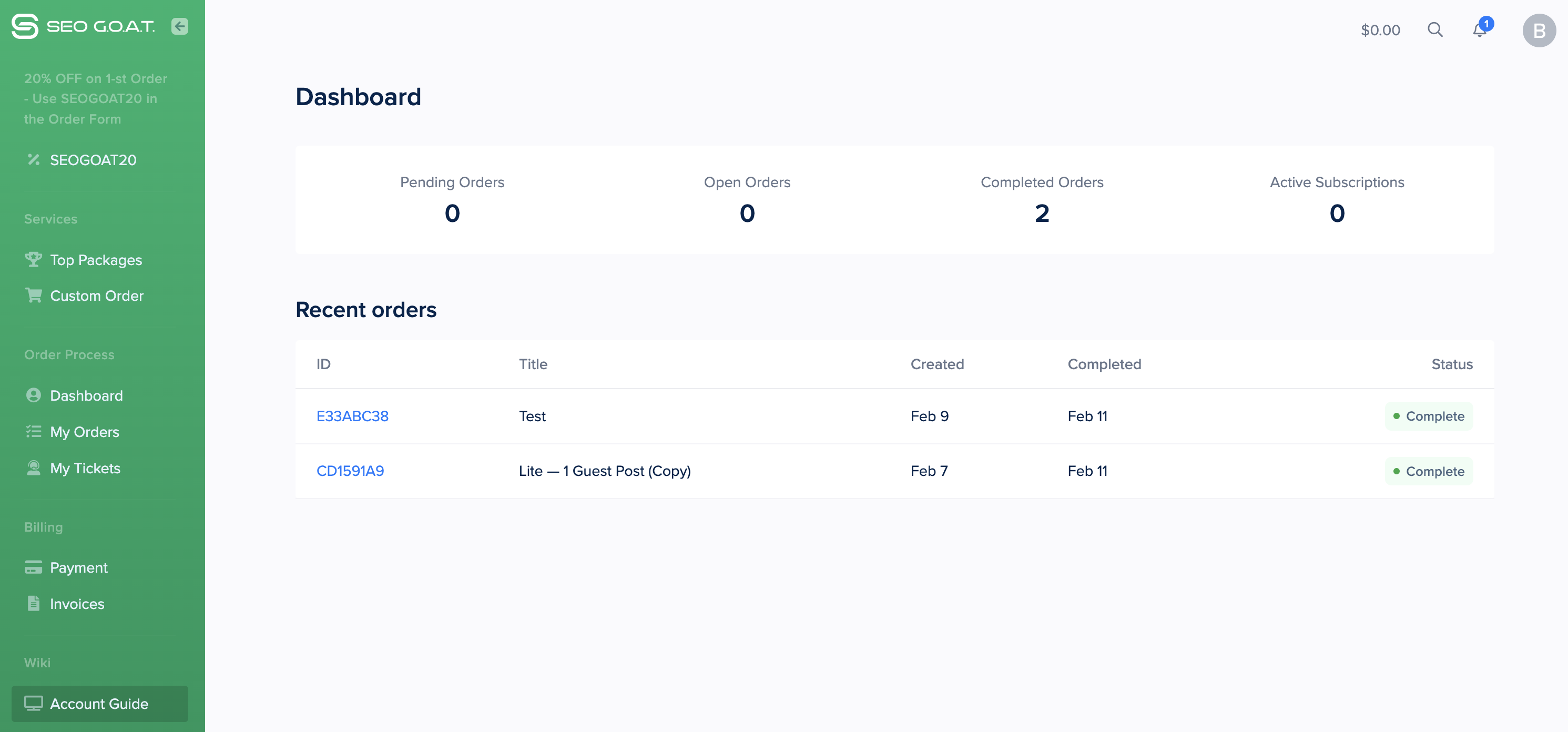Click the checklist icon for My Orders

(x=34, y=432)
